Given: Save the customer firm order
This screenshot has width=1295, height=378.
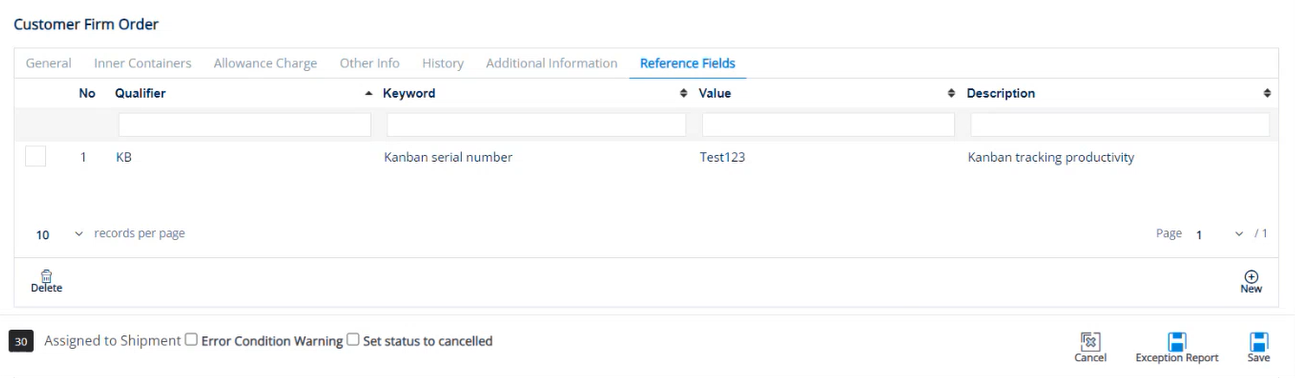Looking at the screenshot, I should pyautogui.click(x=1259, y=342).
